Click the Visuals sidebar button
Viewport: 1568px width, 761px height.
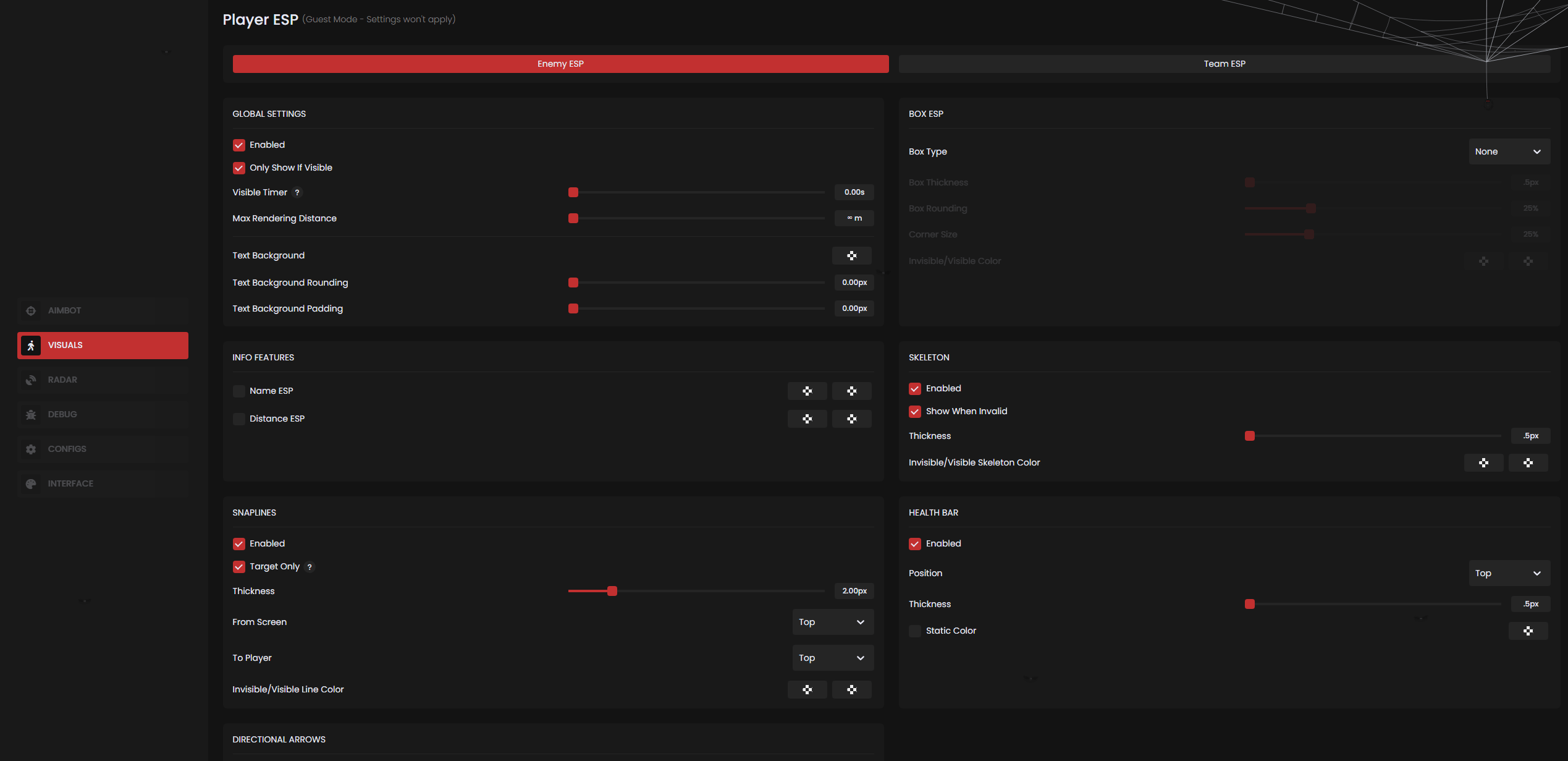tap(103, 345)
